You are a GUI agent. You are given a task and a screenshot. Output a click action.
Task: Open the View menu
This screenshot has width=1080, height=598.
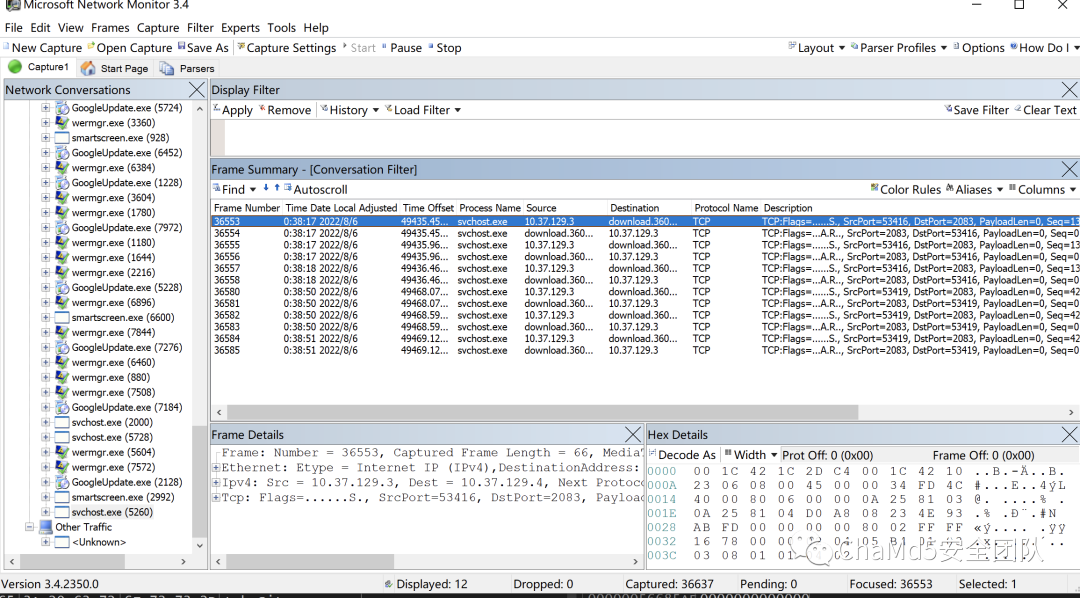70,28
